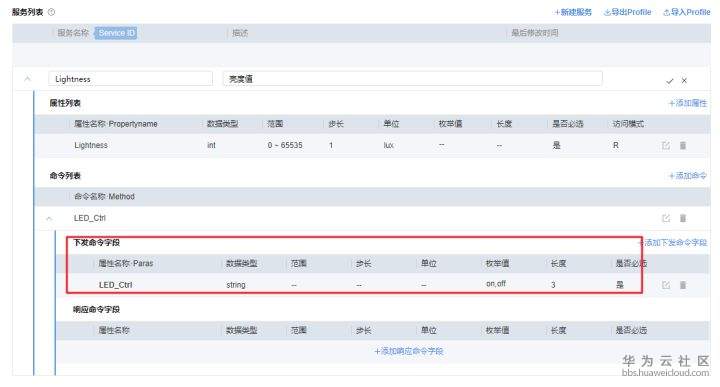This screenshot has width=720, height=387.
Task: Edit the LED_Ctrl command
Action: [666, 219]
